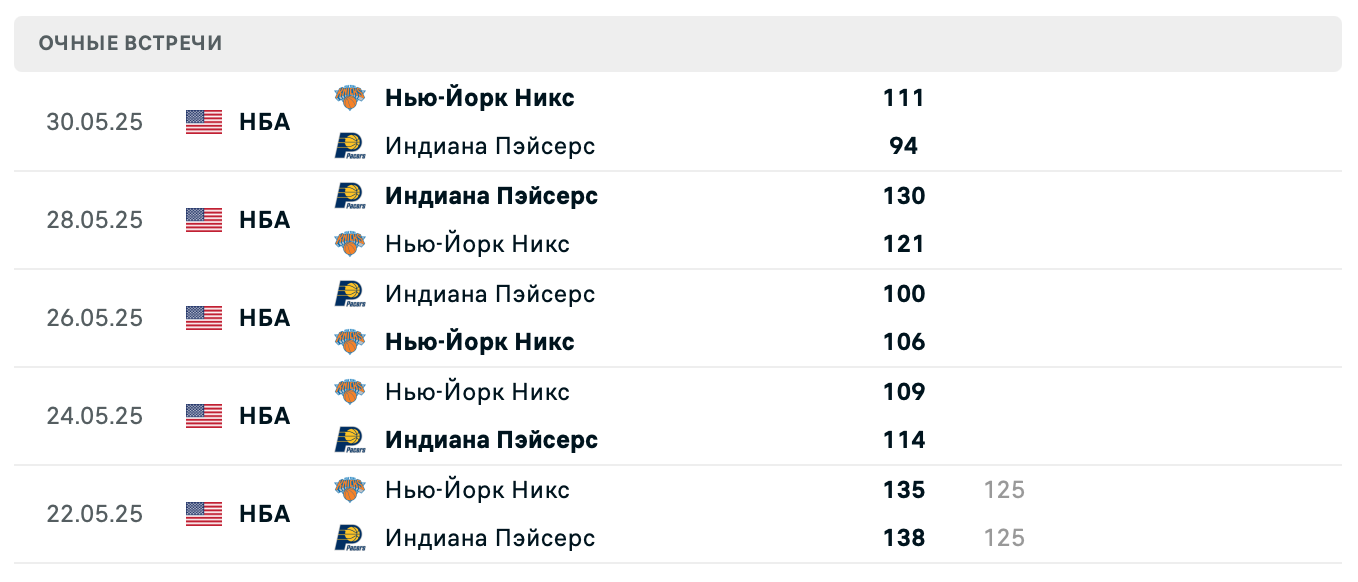Open Нью-Йорк Никс team page from top row
Image resolution: width=1358 pixels, height=582 pixels.
pos(480,97)
